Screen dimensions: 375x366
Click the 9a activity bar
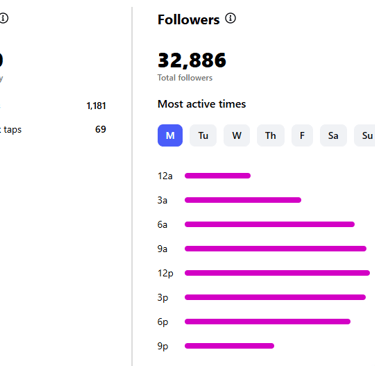(276, 249)
